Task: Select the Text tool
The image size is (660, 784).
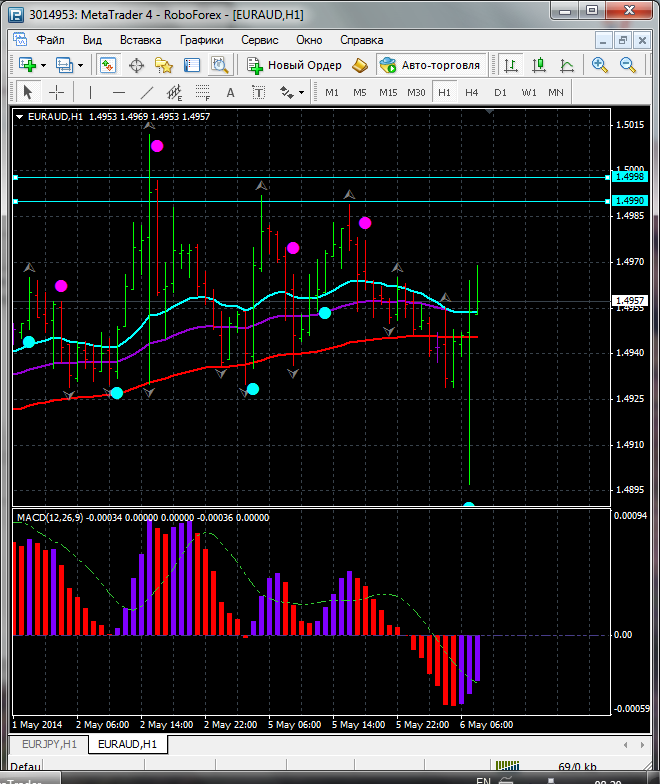Action: click(x=230, y=92)
